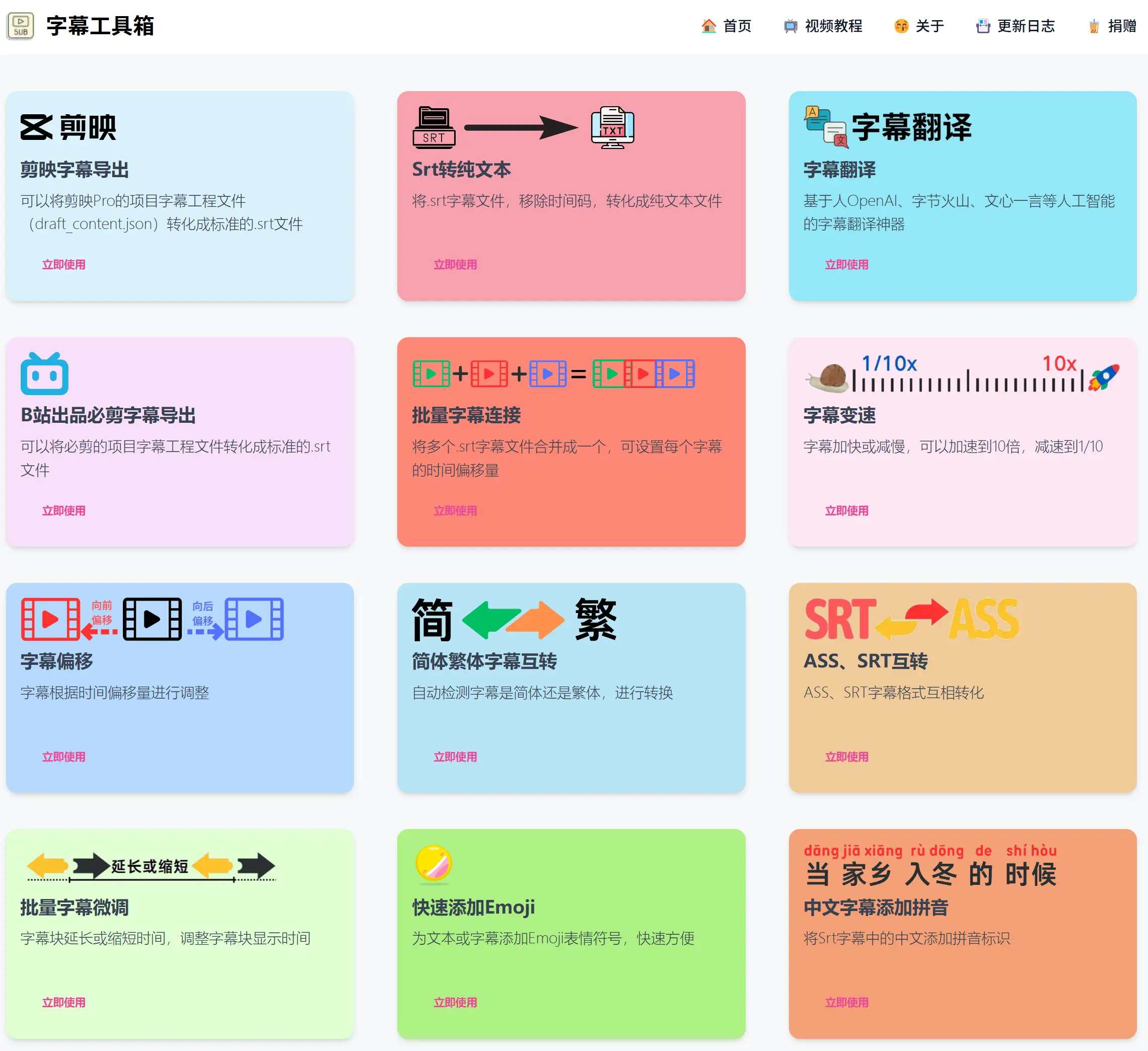
Task: Click the Bilibili TV logo icon
Action: pos(44,373)
